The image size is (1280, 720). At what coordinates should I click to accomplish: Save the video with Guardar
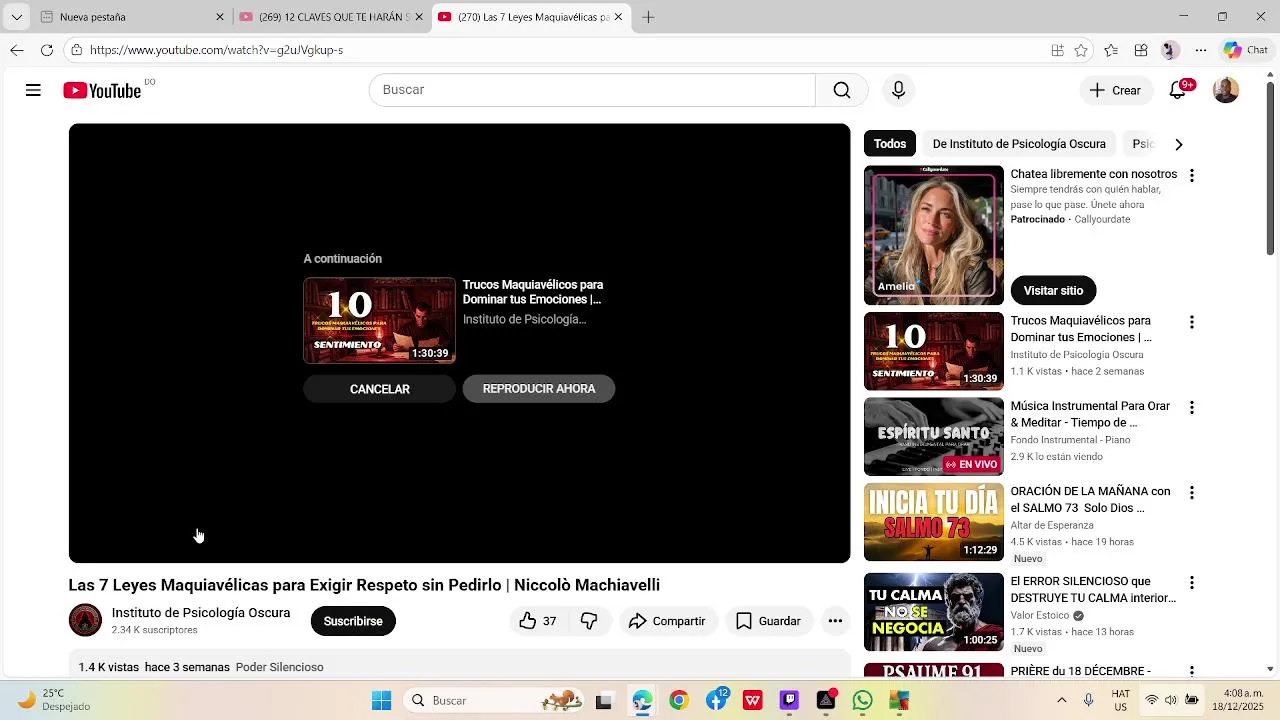point(768,621)
